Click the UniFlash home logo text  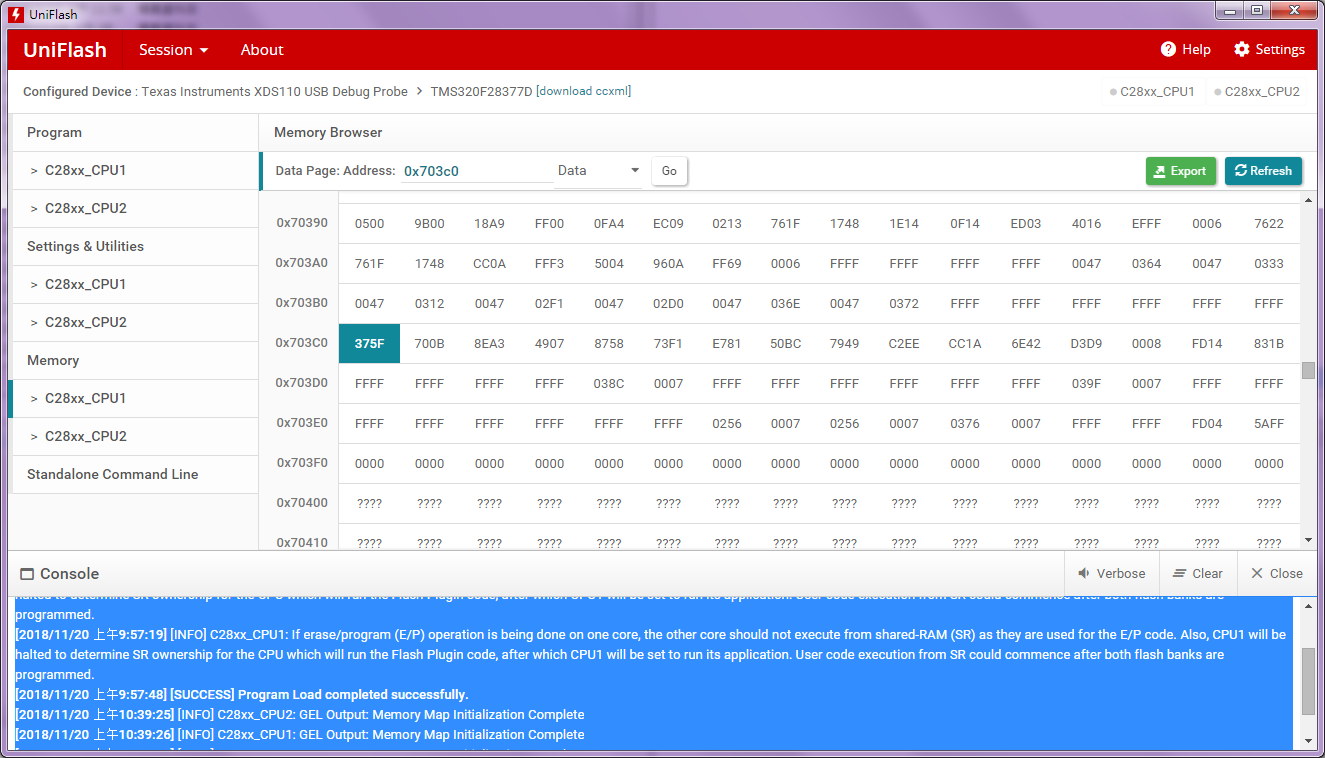click(x=65, y=50)
